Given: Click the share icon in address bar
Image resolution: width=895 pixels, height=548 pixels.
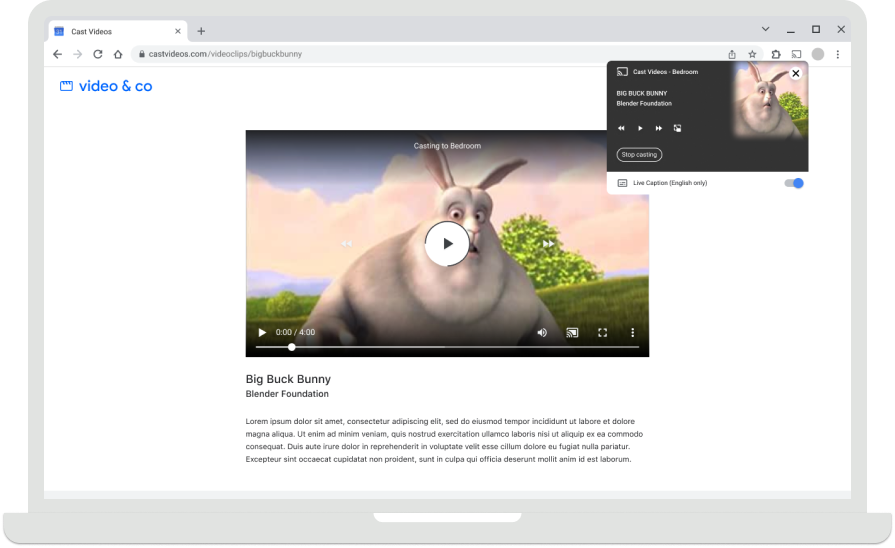Looking at the screenshot, I should pos(732,54).
